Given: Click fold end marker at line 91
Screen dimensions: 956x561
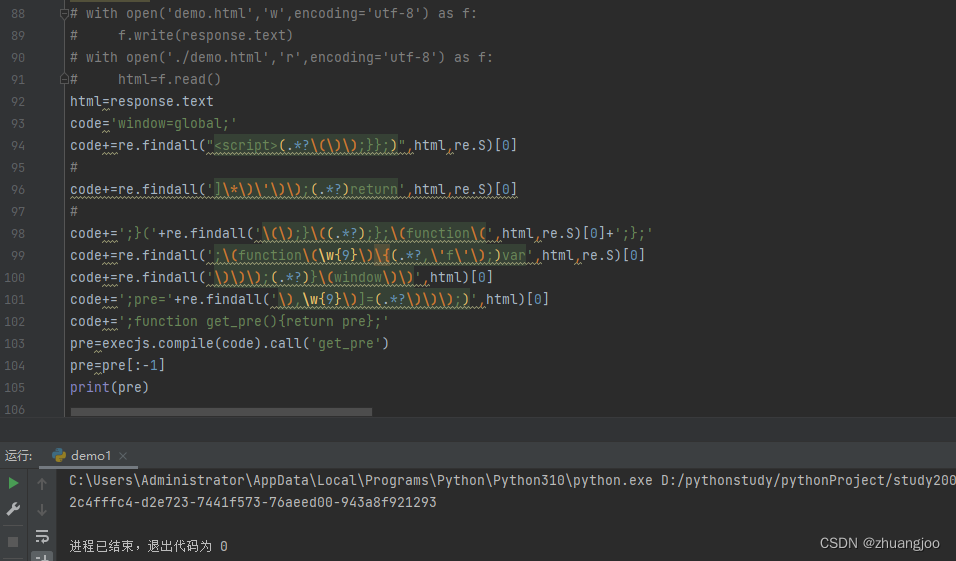Looking at the screenshot, I should tap(64, 79).
